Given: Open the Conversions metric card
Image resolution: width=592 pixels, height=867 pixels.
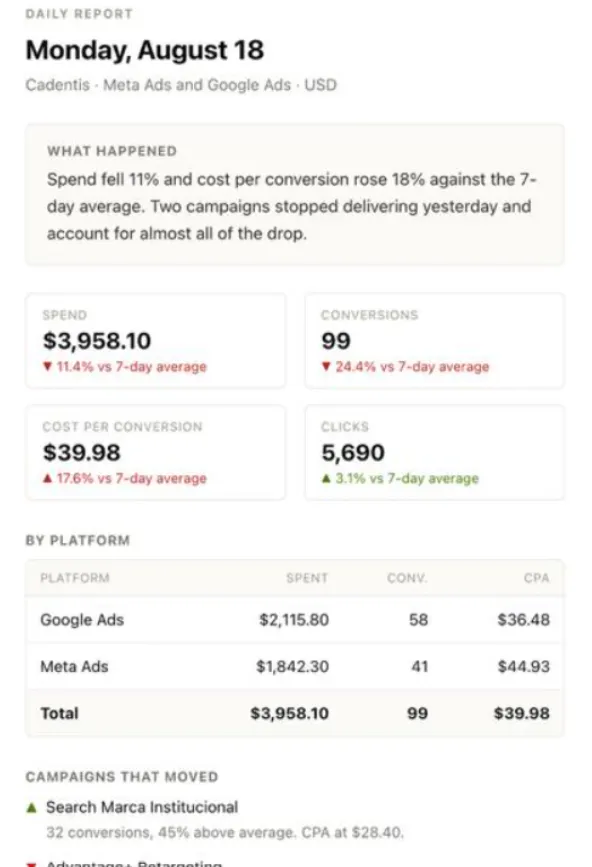Looking at the screenshot, I should pos(434,341).
